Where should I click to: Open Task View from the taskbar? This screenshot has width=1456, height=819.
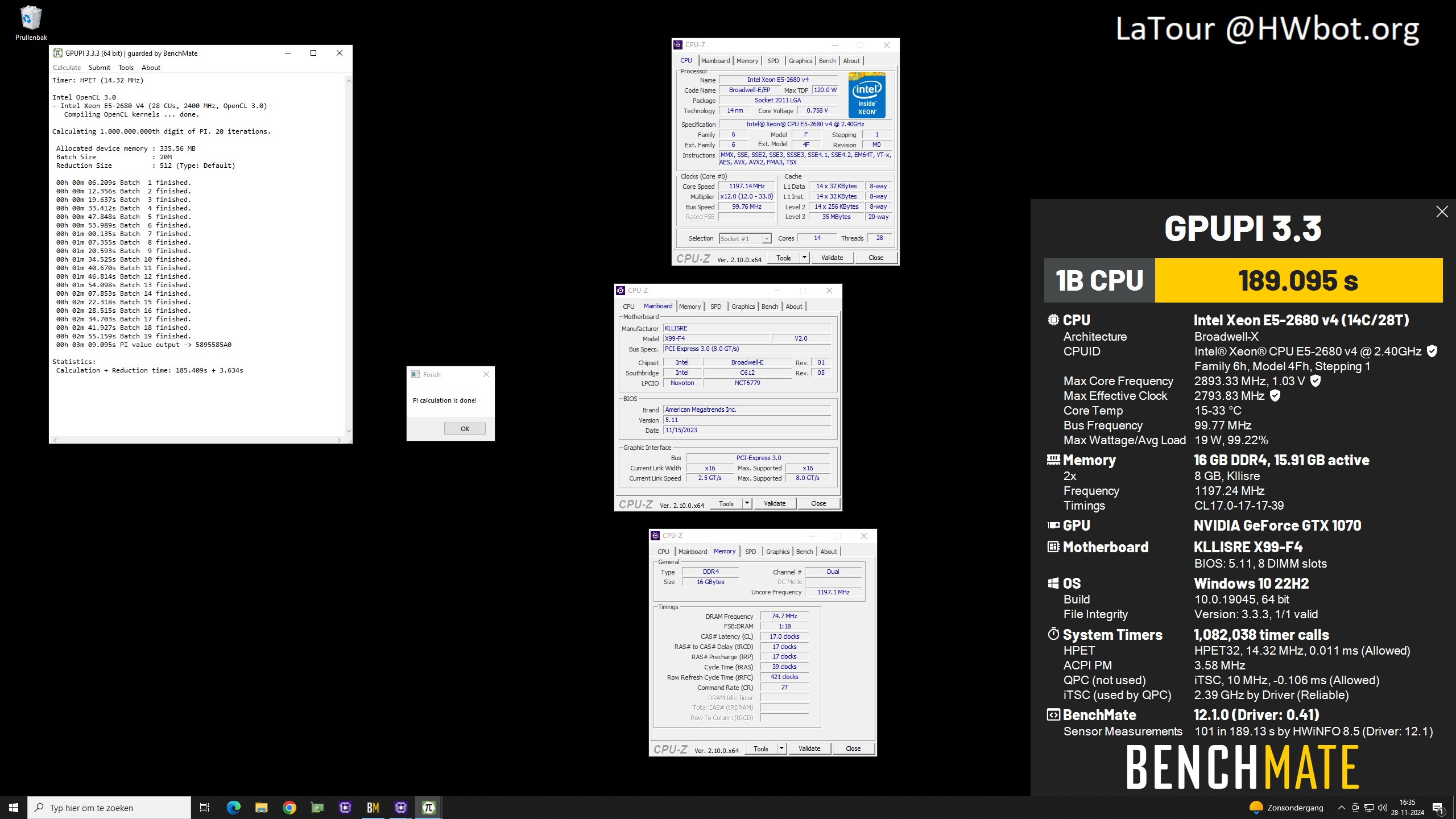click(x=205, y=808)
